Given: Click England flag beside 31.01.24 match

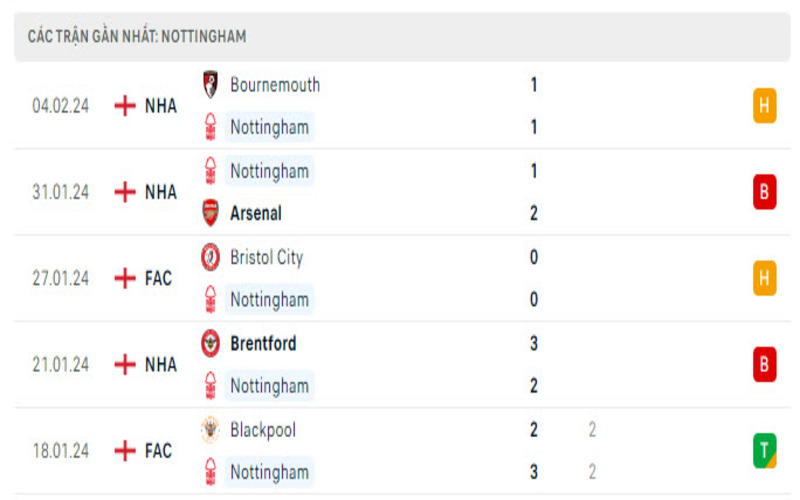Looking at the screenshot, I should coord(125,192).
